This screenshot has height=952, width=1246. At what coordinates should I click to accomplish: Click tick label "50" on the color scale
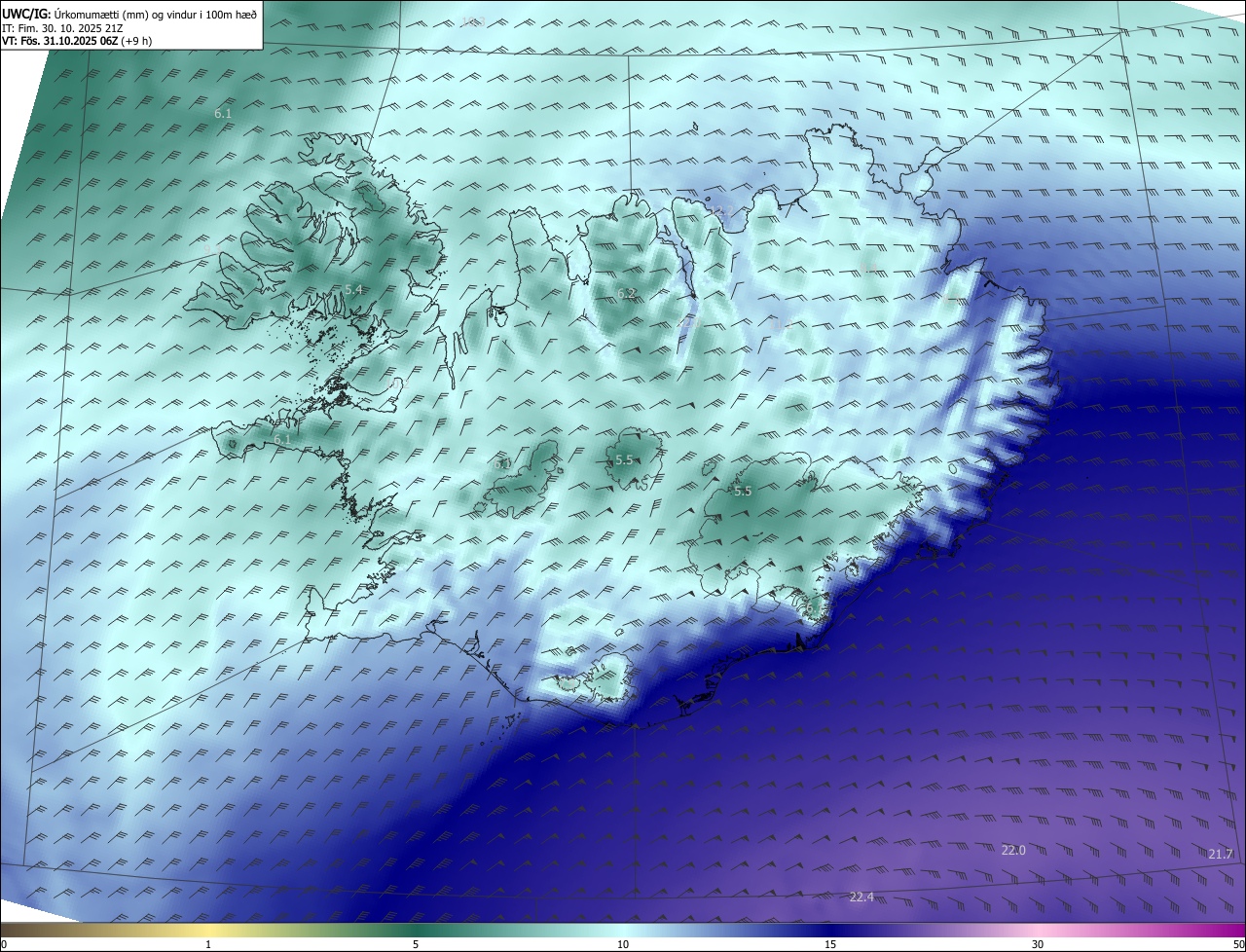pyautogui.click(x=1238, y=945)
